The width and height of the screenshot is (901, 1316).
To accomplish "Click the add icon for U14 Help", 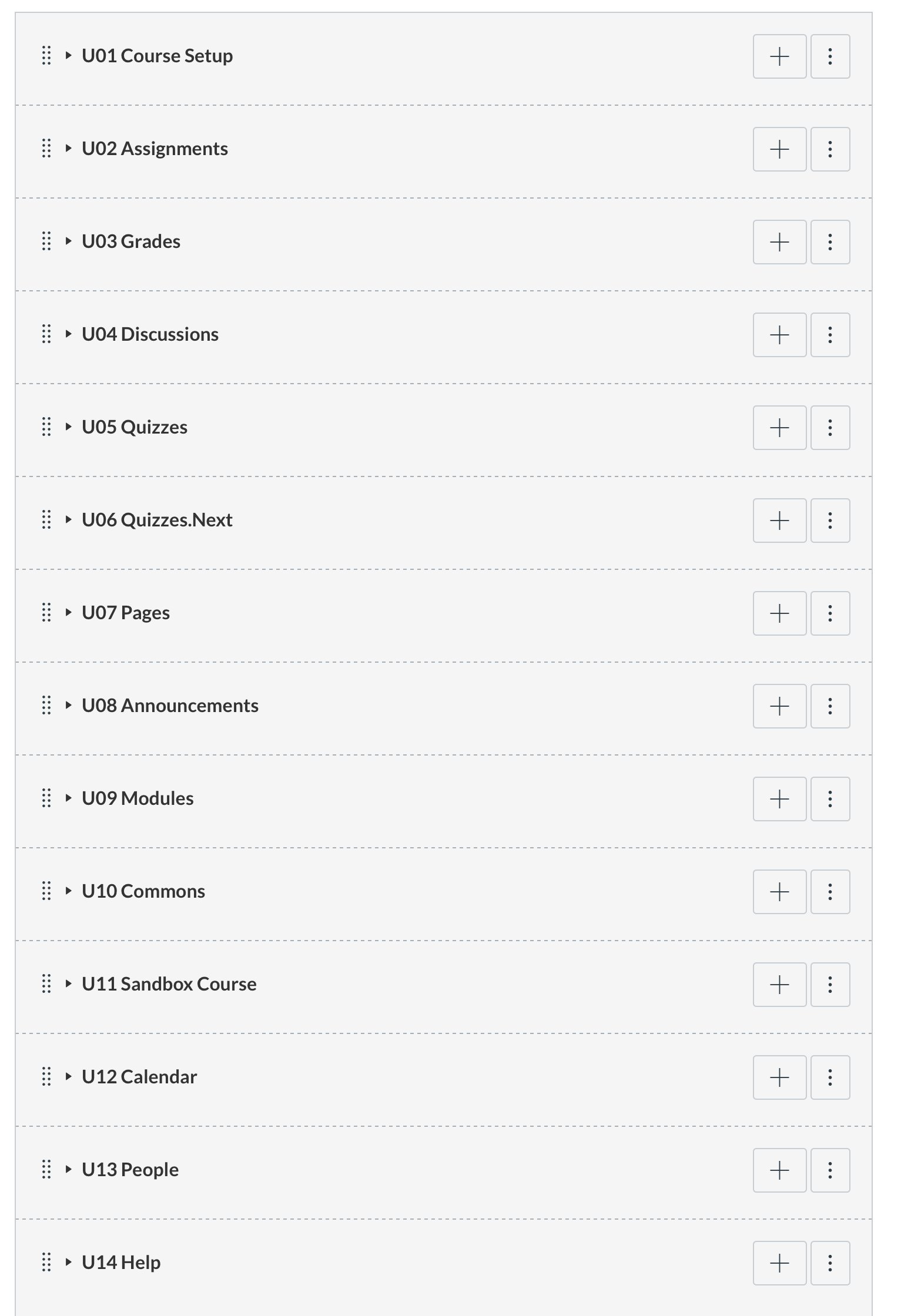I will [x=779, y=1263].
